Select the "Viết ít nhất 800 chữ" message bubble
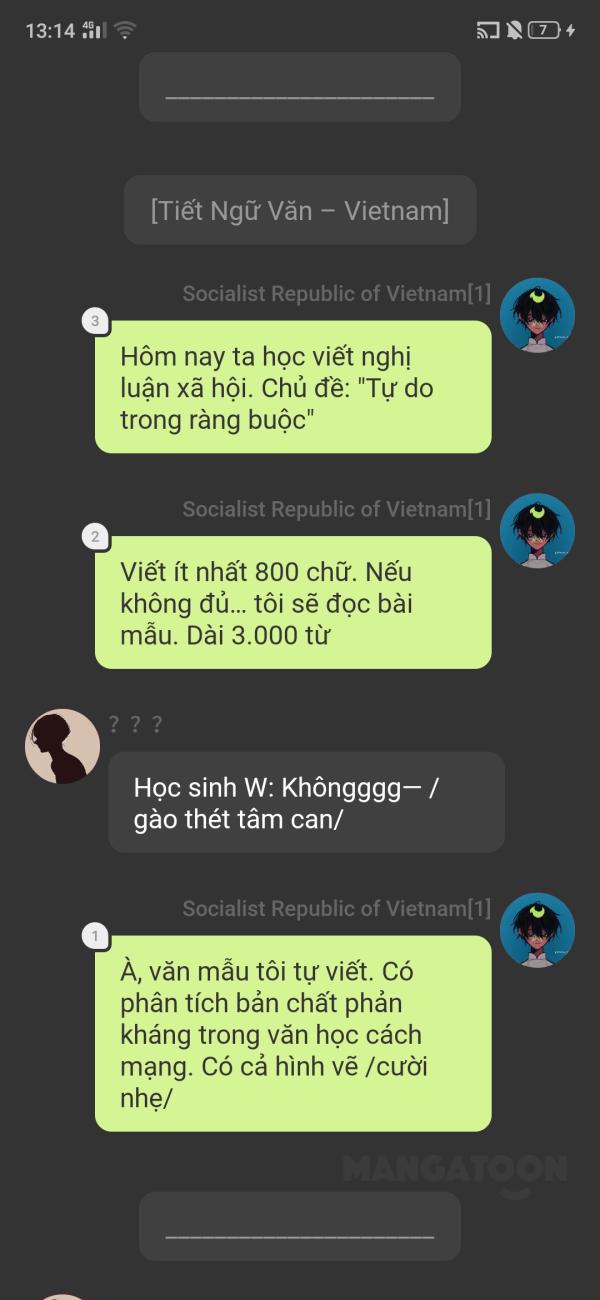 [x=293, y=603]
